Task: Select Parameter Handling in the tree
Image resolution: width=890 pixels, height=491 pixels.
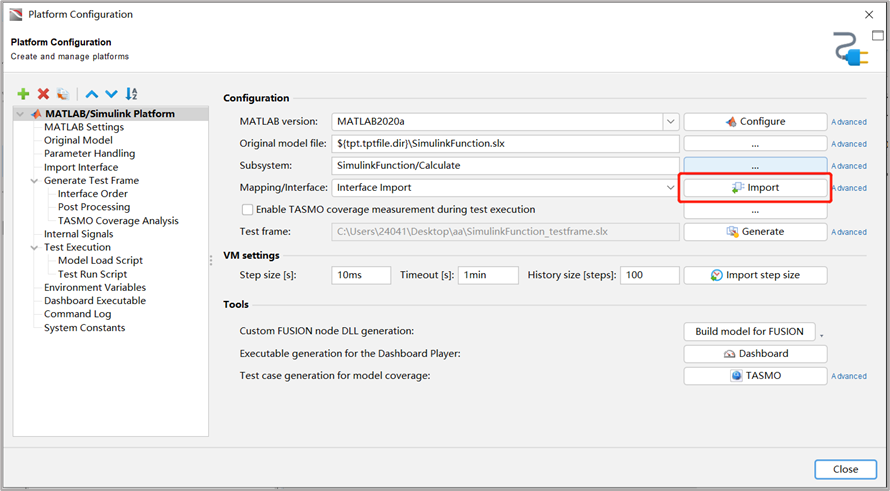Action: pos(90,154)
